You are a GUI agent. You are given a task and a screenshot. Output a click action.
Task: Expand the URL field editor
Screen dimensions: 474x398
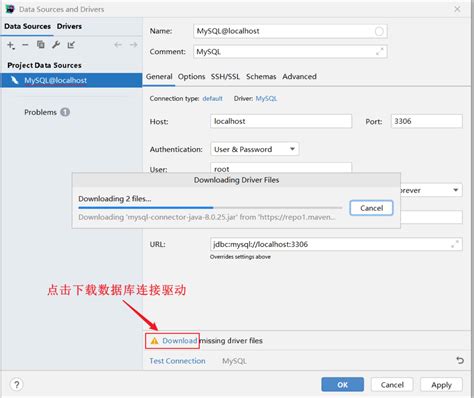[x=455, y=244]
